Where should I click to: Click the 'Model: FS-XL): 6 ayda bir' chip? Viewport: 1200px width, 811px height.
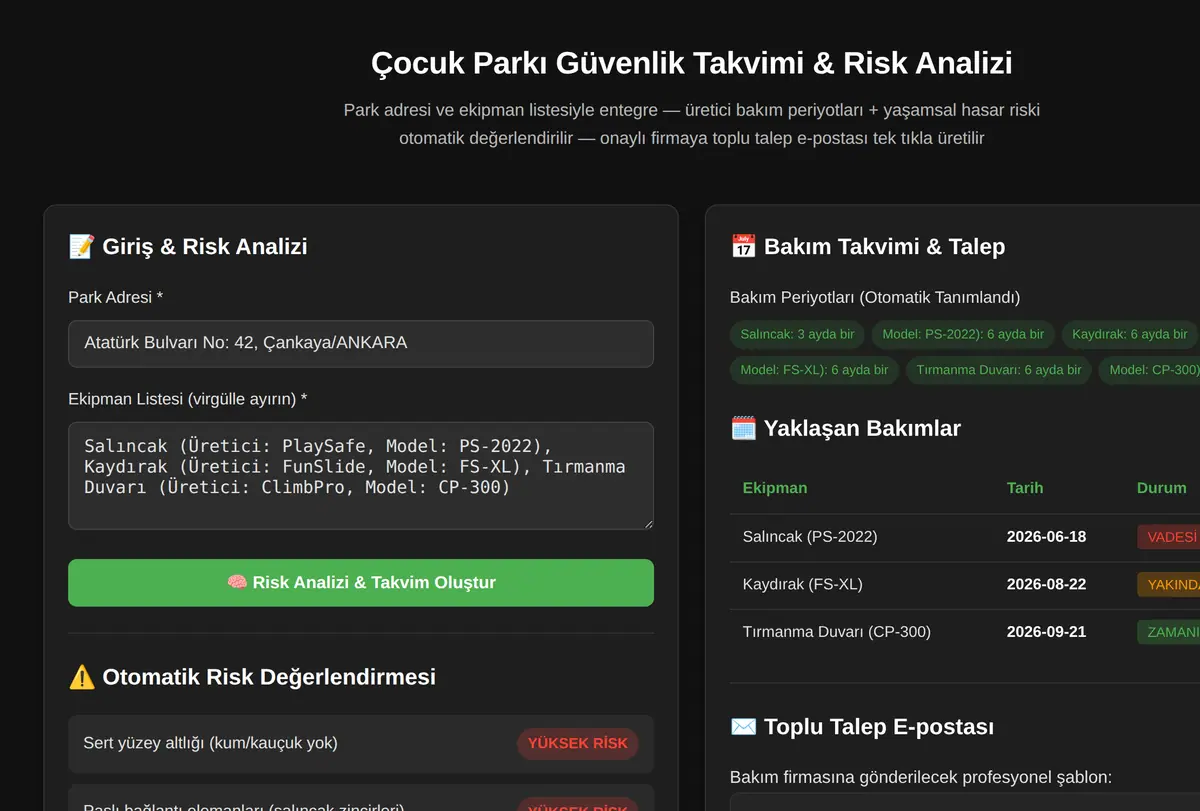(x=814, y=370)
